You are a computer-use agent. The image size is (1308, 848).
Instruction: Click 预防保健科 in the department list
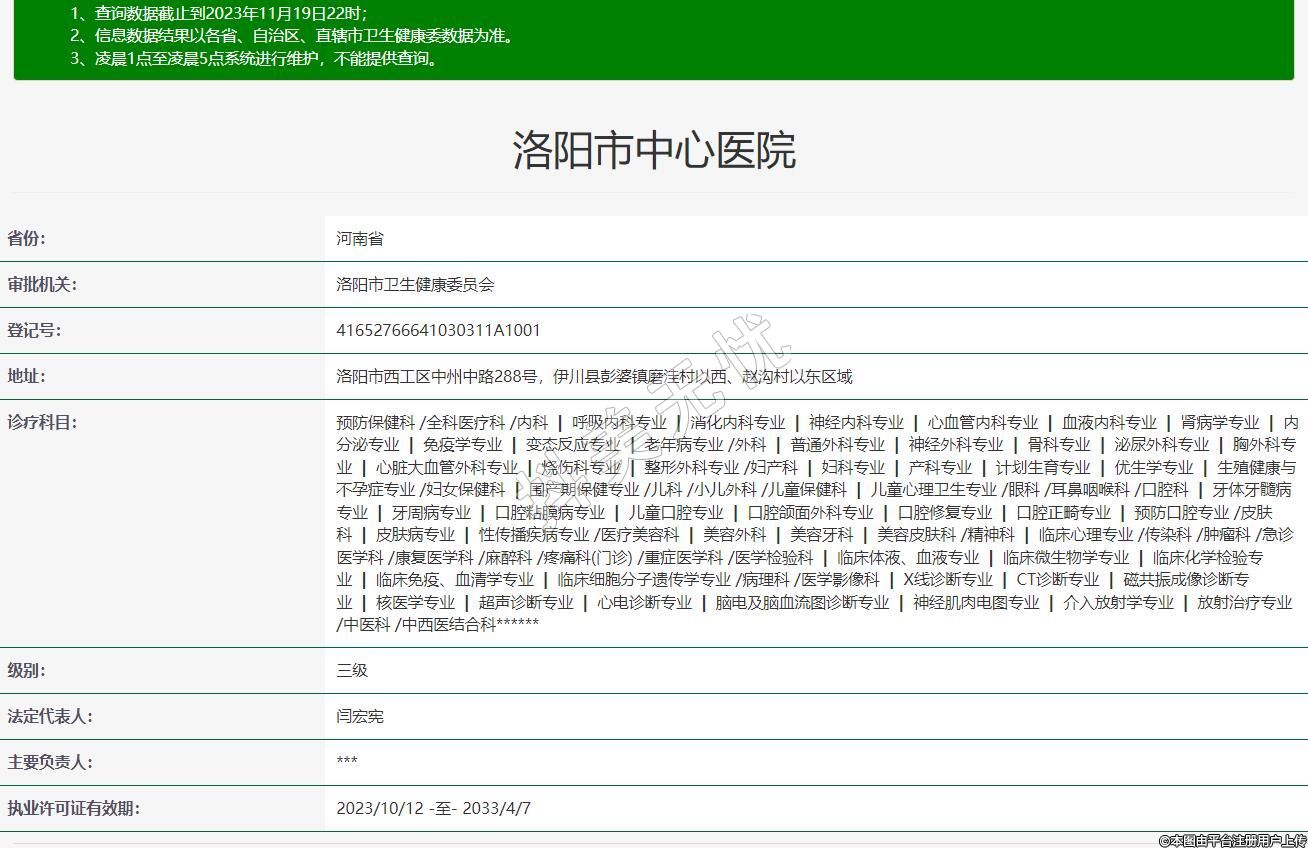tap(375, 423)
